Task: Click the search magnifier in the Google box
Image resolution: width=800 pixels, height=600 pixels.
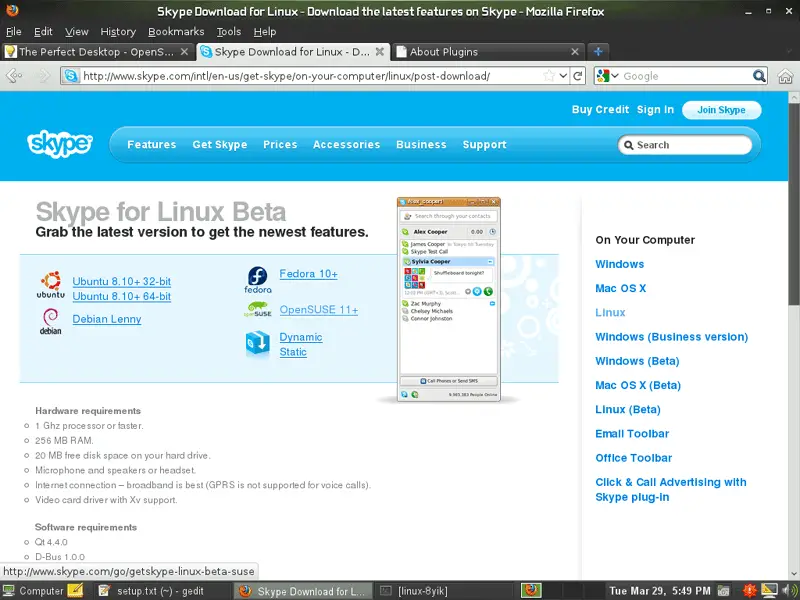Action: coord(759,76)
